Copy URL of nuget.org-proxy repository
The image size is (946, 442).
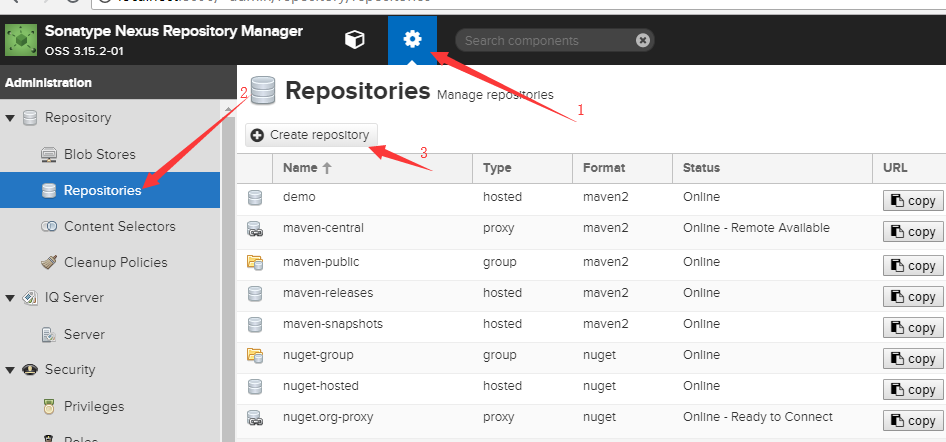(913, 421)
